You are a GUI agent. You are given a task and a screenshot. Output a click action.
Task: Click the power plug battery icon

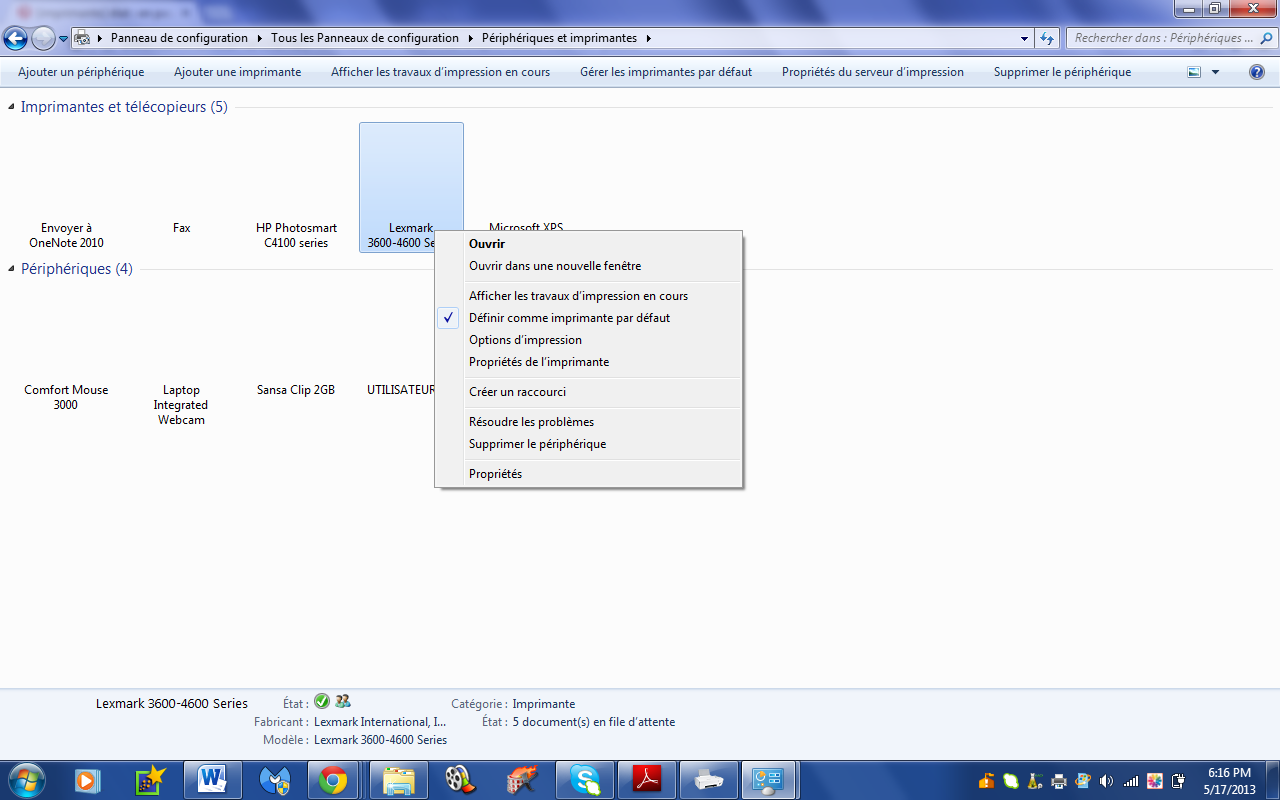click(1179, 781)
